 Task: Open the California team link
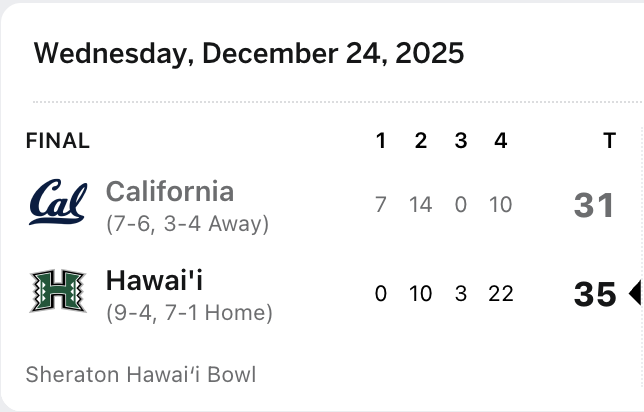pyautogui.click(x=170, y=191)
